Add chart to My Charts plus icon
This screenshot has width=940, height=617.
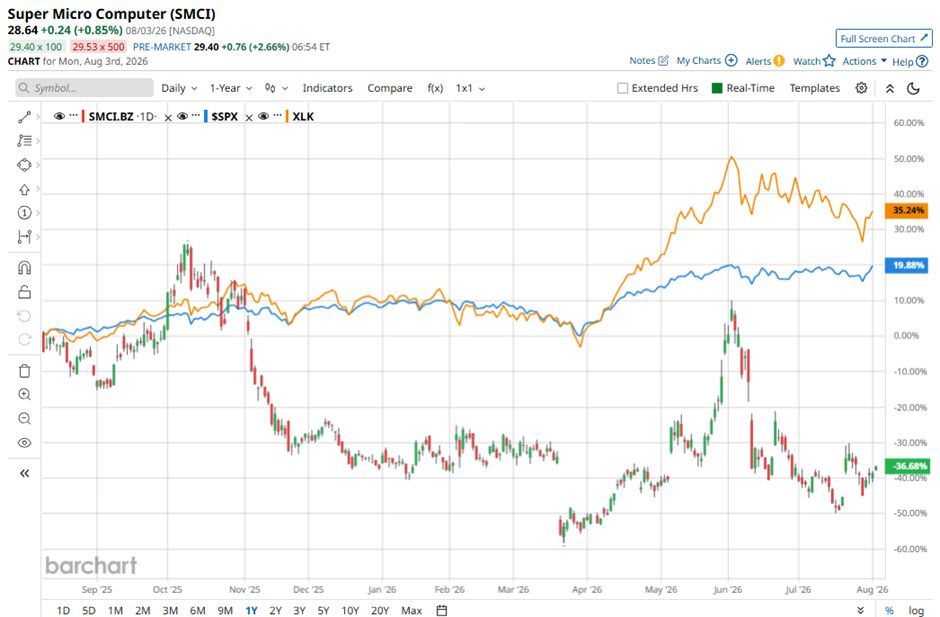(x=731, y=61)
